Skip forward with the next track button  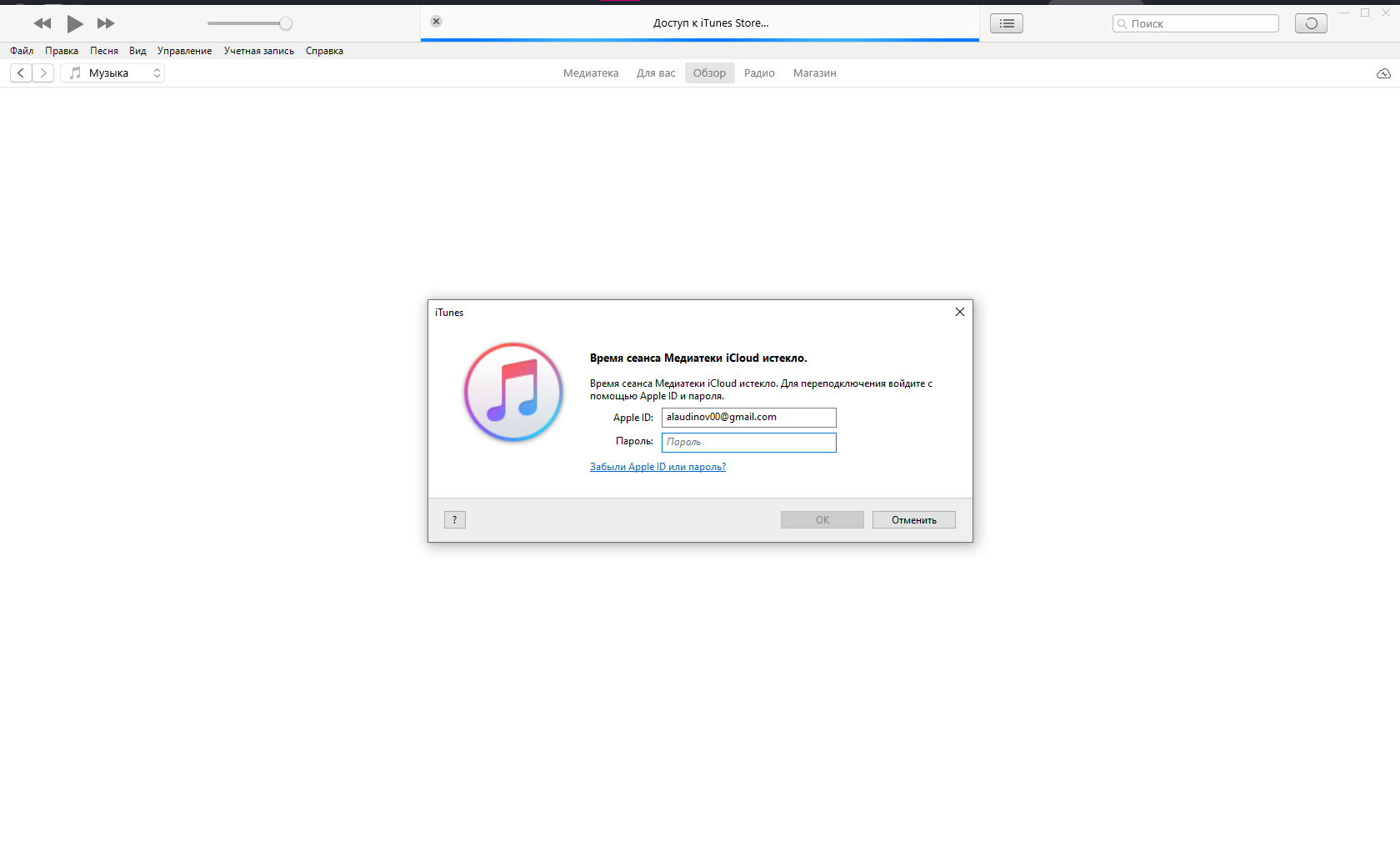pos(106,23)
